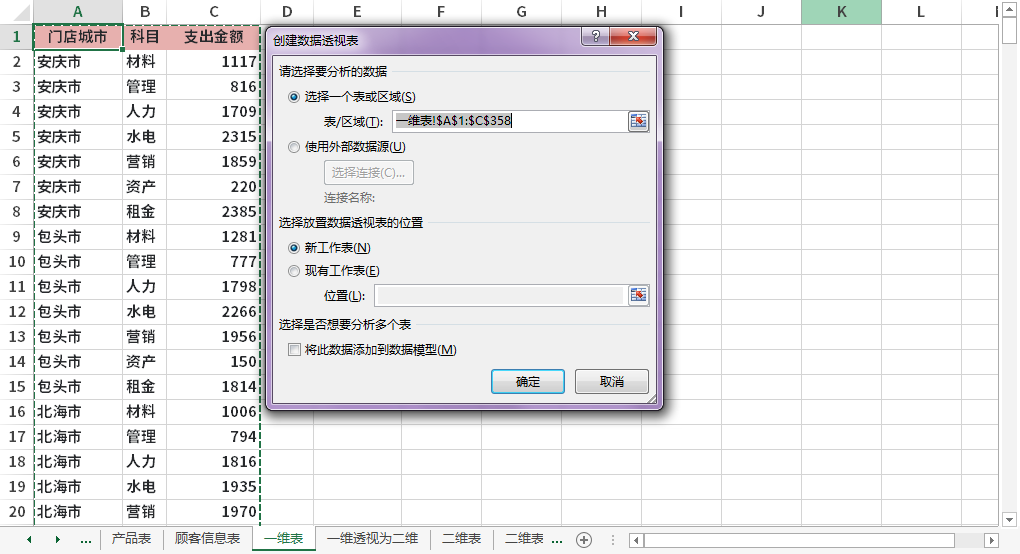Click horizontal scrollbar left arrow

636,540
